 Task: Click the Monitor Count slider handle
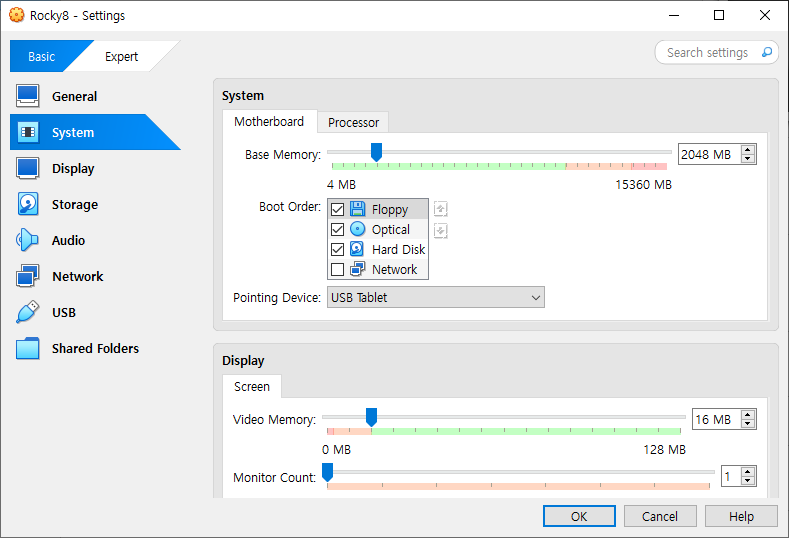[328, 473]
